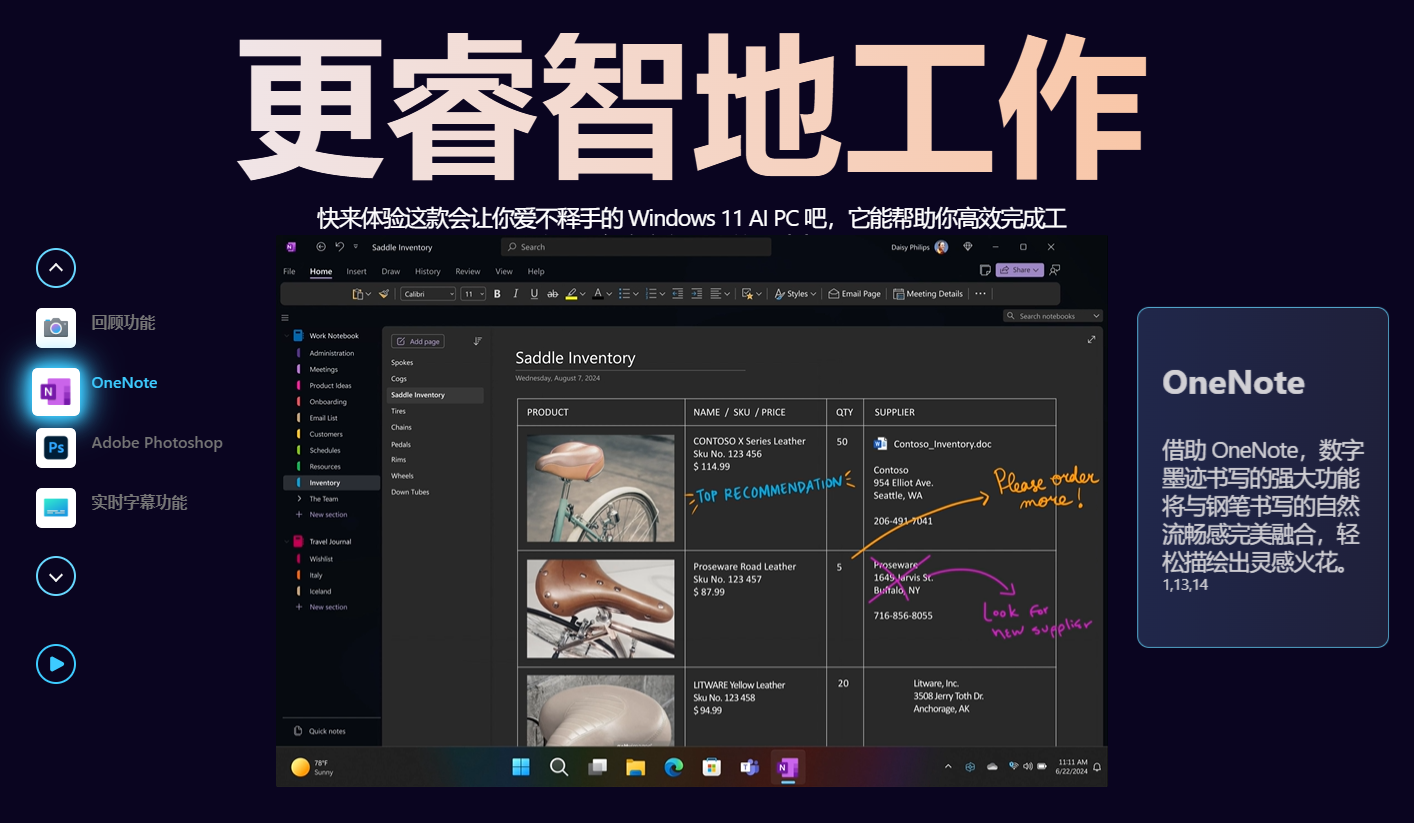Click the bulleted list icon
Viewport: 1414px width, 823px height.
tap(624, 294)
